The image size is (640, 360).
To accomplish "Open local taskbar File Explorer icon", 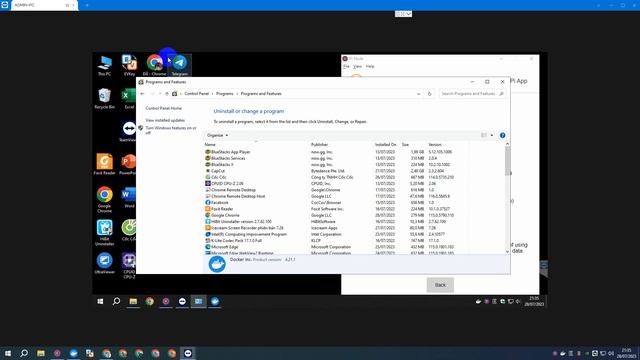I will [40, 353].
